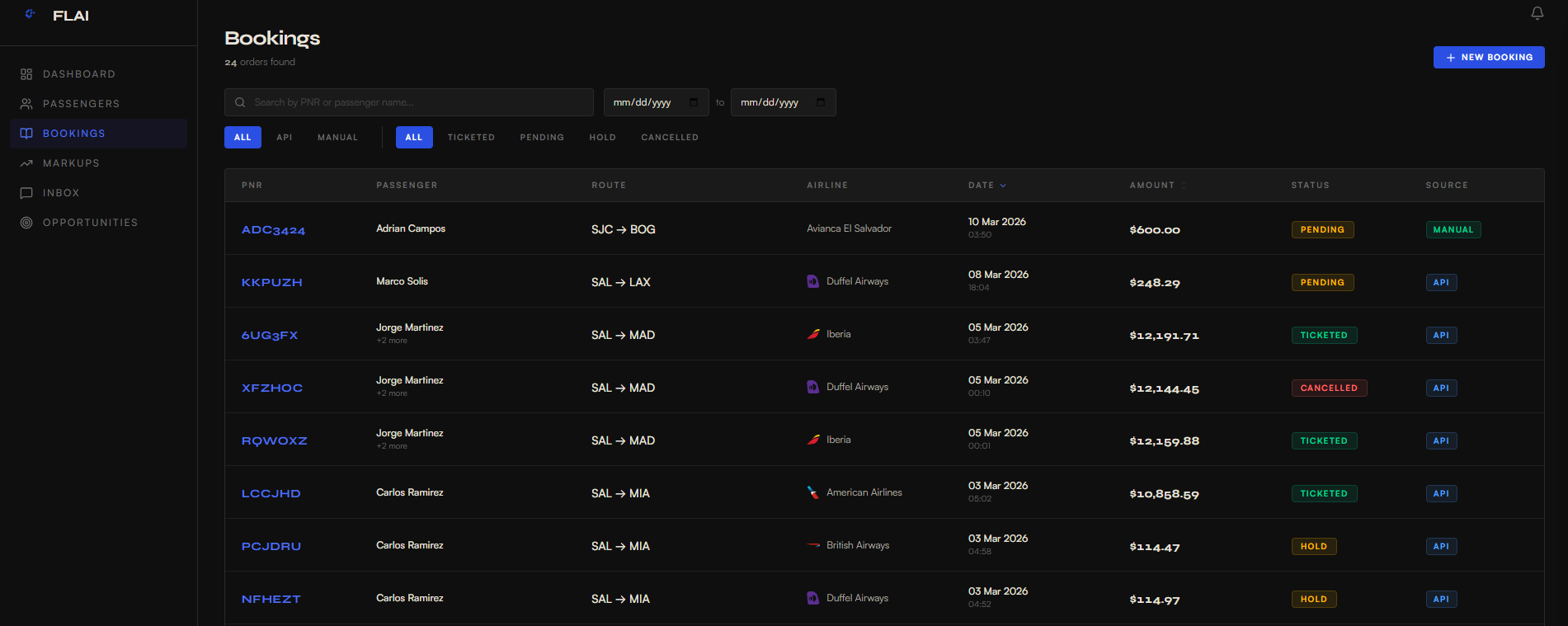Filter bookings by PENDING status
Viewport: 1568px width, 626px height.
[x=542, y=138]
